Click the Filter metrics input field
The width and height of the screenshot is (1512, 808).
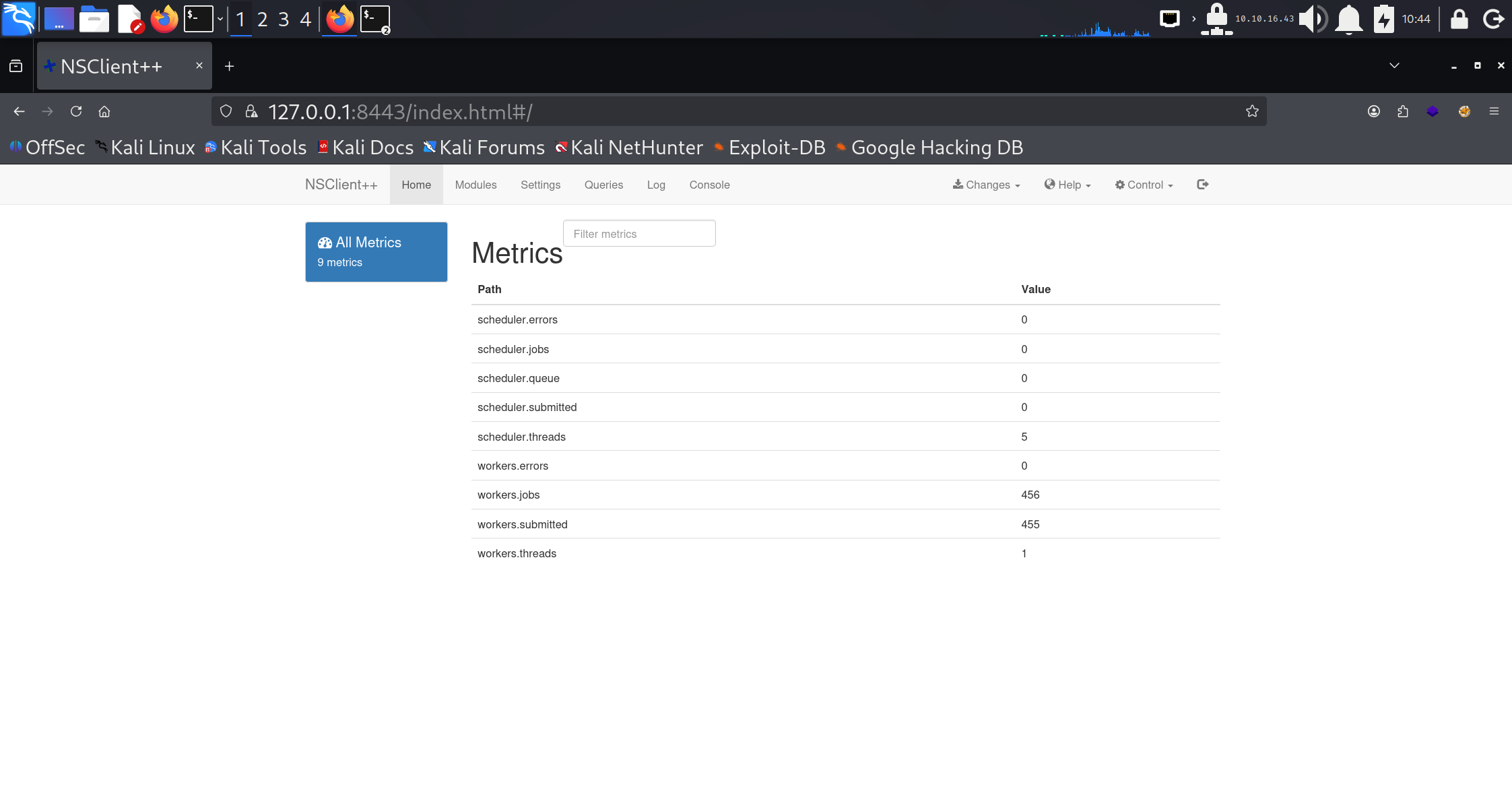[638, 234]
